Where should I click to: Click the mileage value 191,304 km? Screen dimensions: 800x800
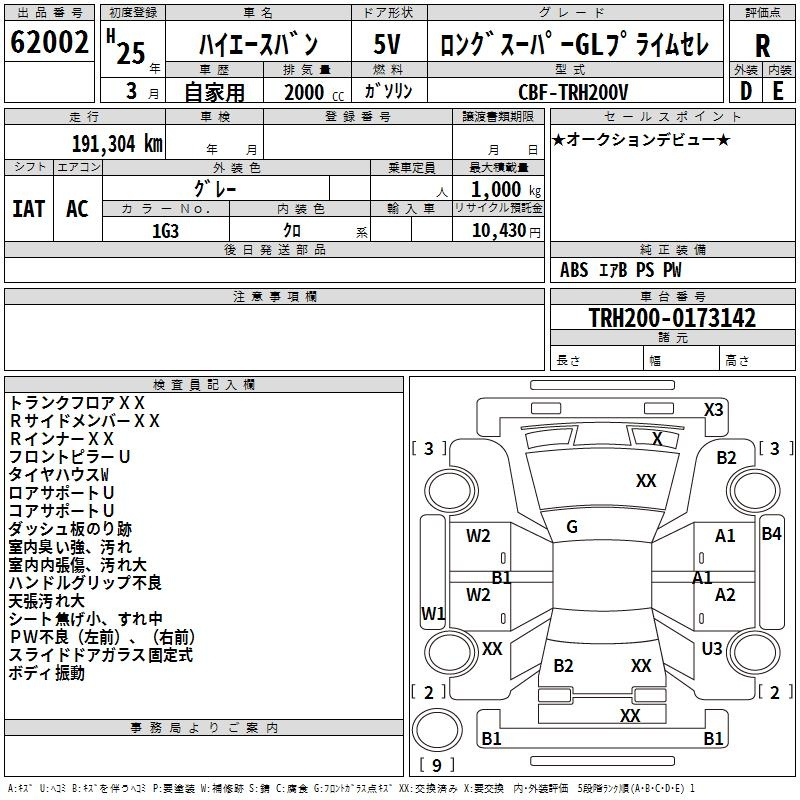click(117, 144)
